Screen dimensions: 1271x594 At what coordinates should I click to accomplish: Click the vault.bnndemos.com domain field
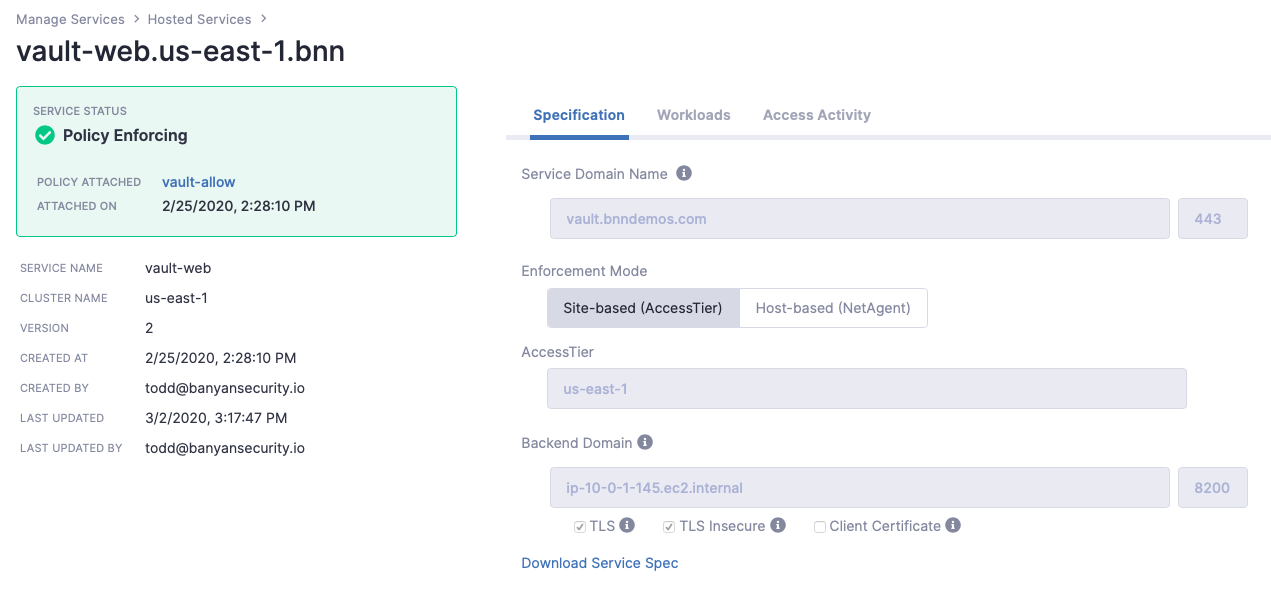pyautogui.click(x=860, y=218)
